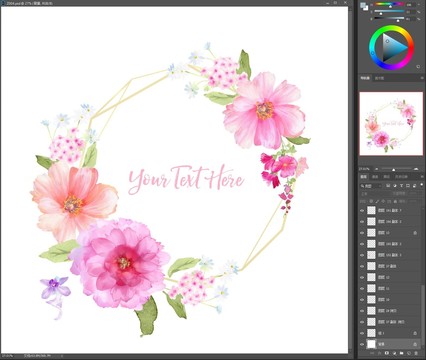Viewport: 426px width, 360px height.
Task: Hide the 组 1 layer via eye icon
Action: 362,333
